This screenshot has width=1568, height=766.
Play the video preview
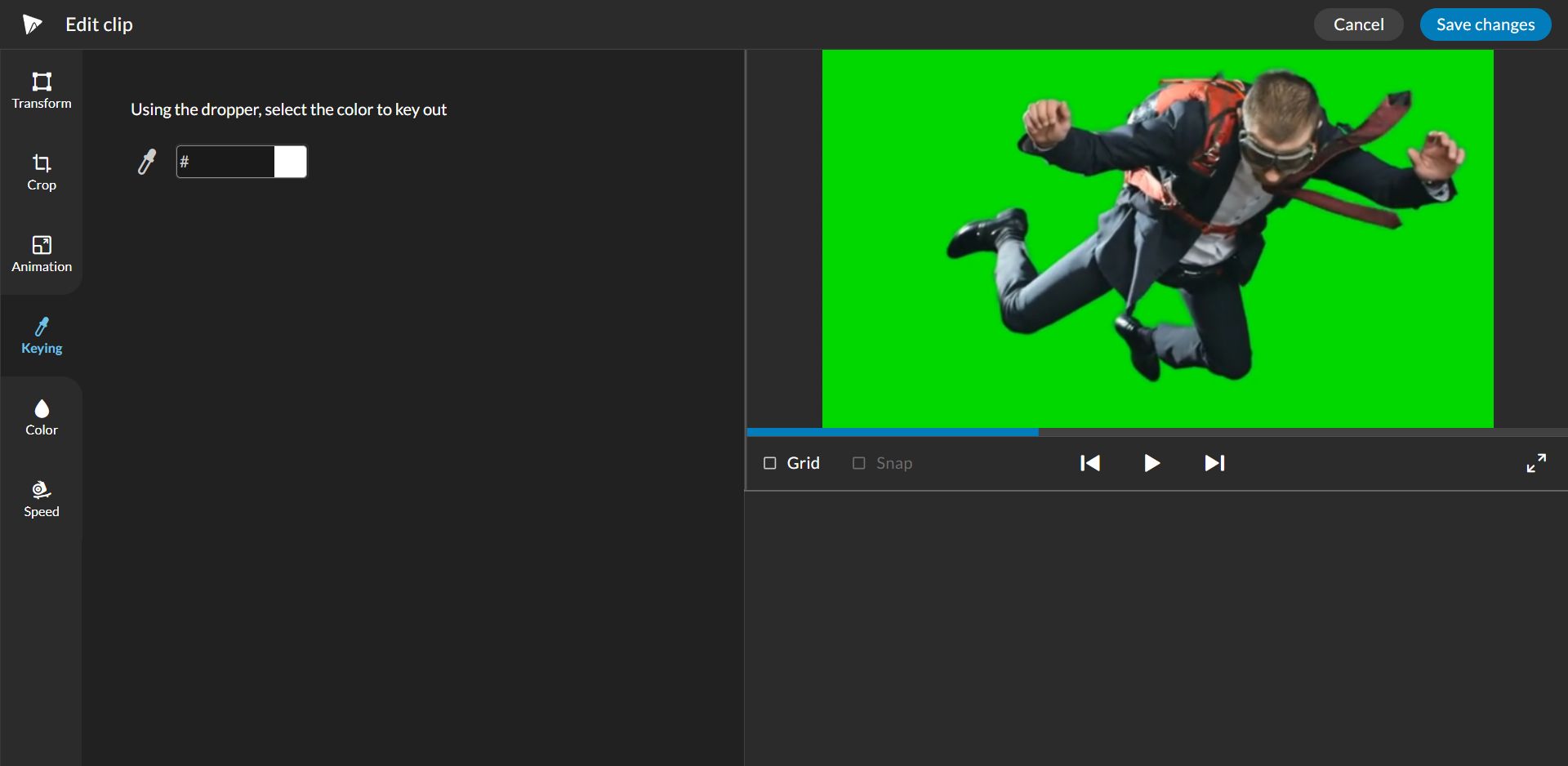click(1151, 463)
